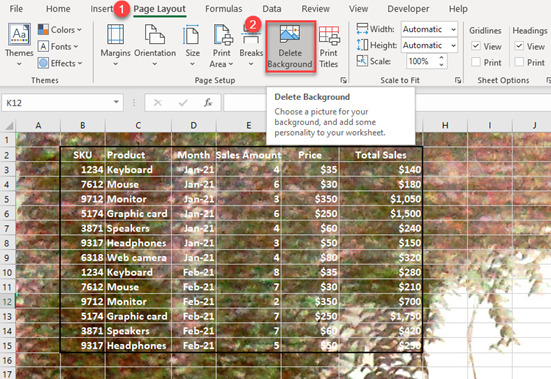Click Delete Background button
The image size is (551, 379).
click(290, 46)
